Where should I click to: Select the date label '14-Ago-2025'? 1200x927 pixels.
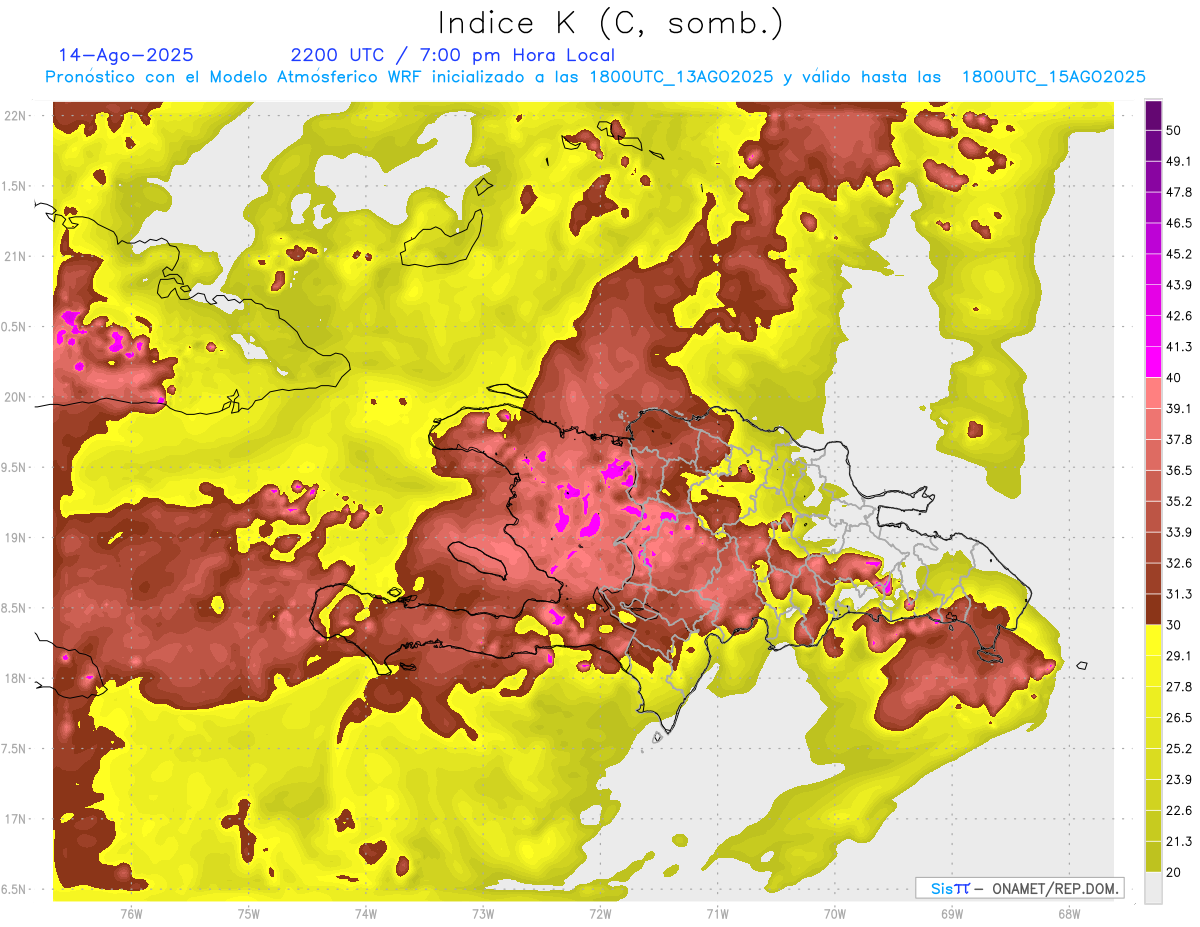tap(126, 55)
